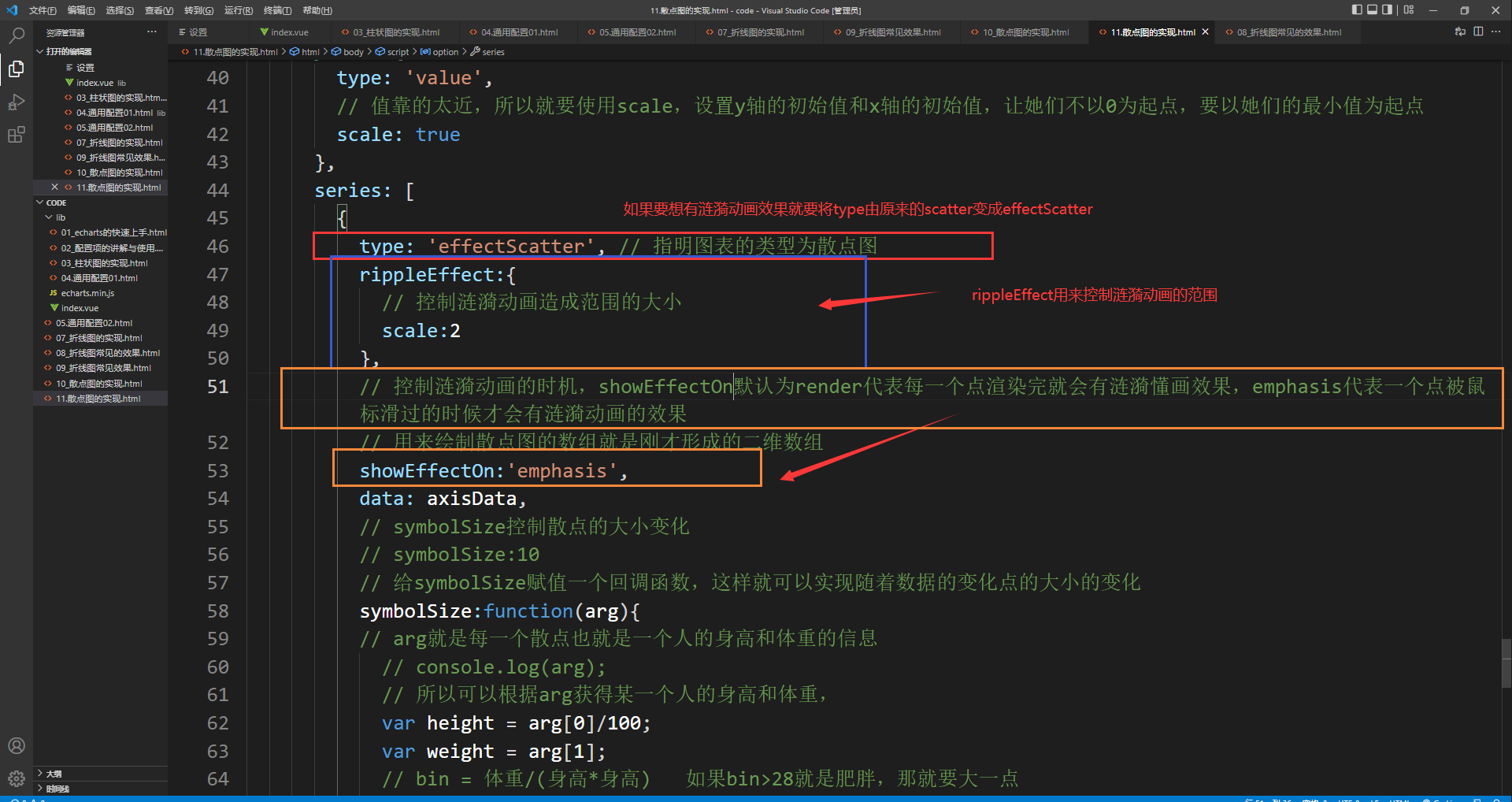Open the Search view in activity bar

(16, 35)
